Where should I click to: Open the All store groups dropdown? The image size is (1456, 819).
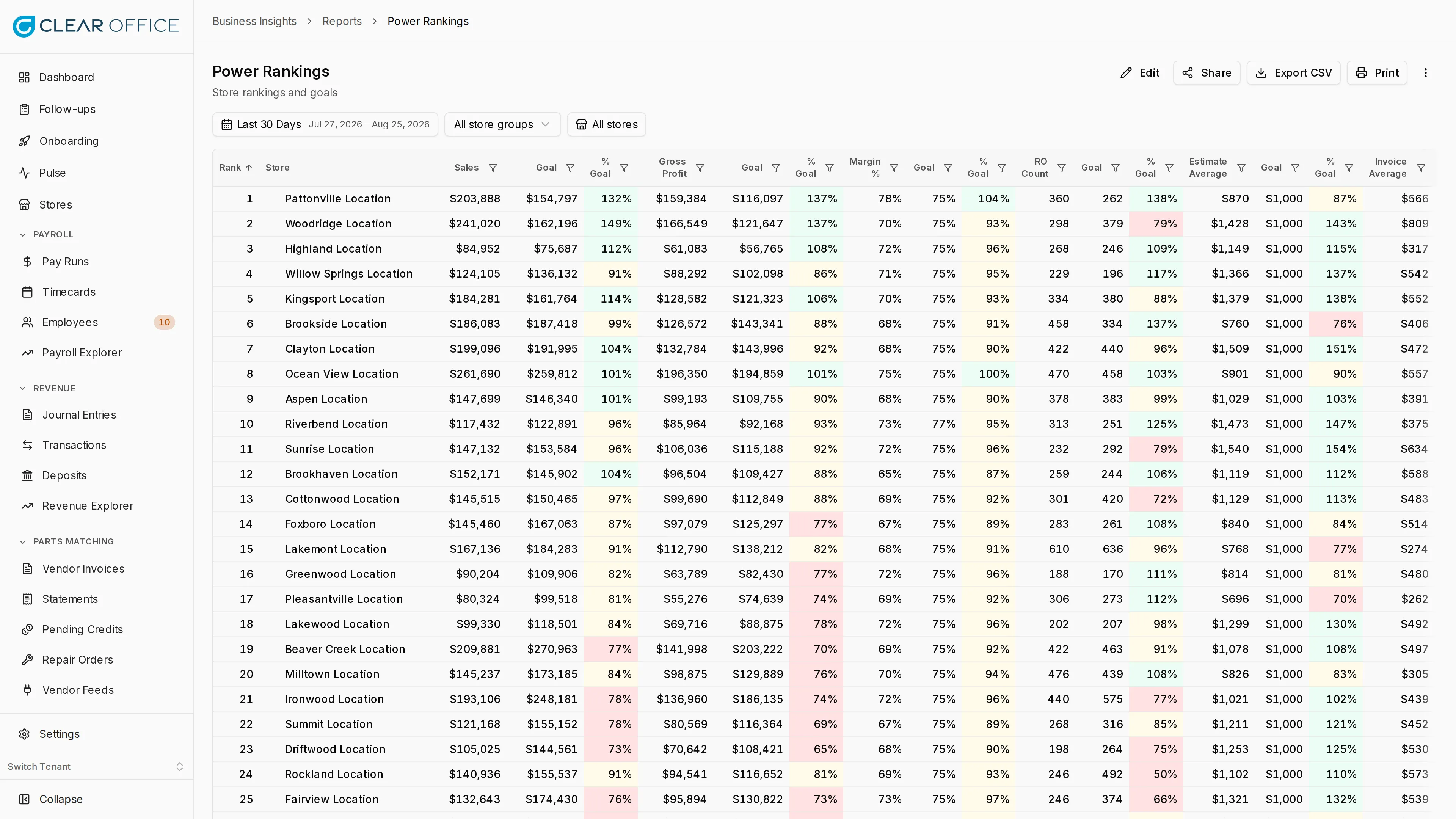(502, 124)
